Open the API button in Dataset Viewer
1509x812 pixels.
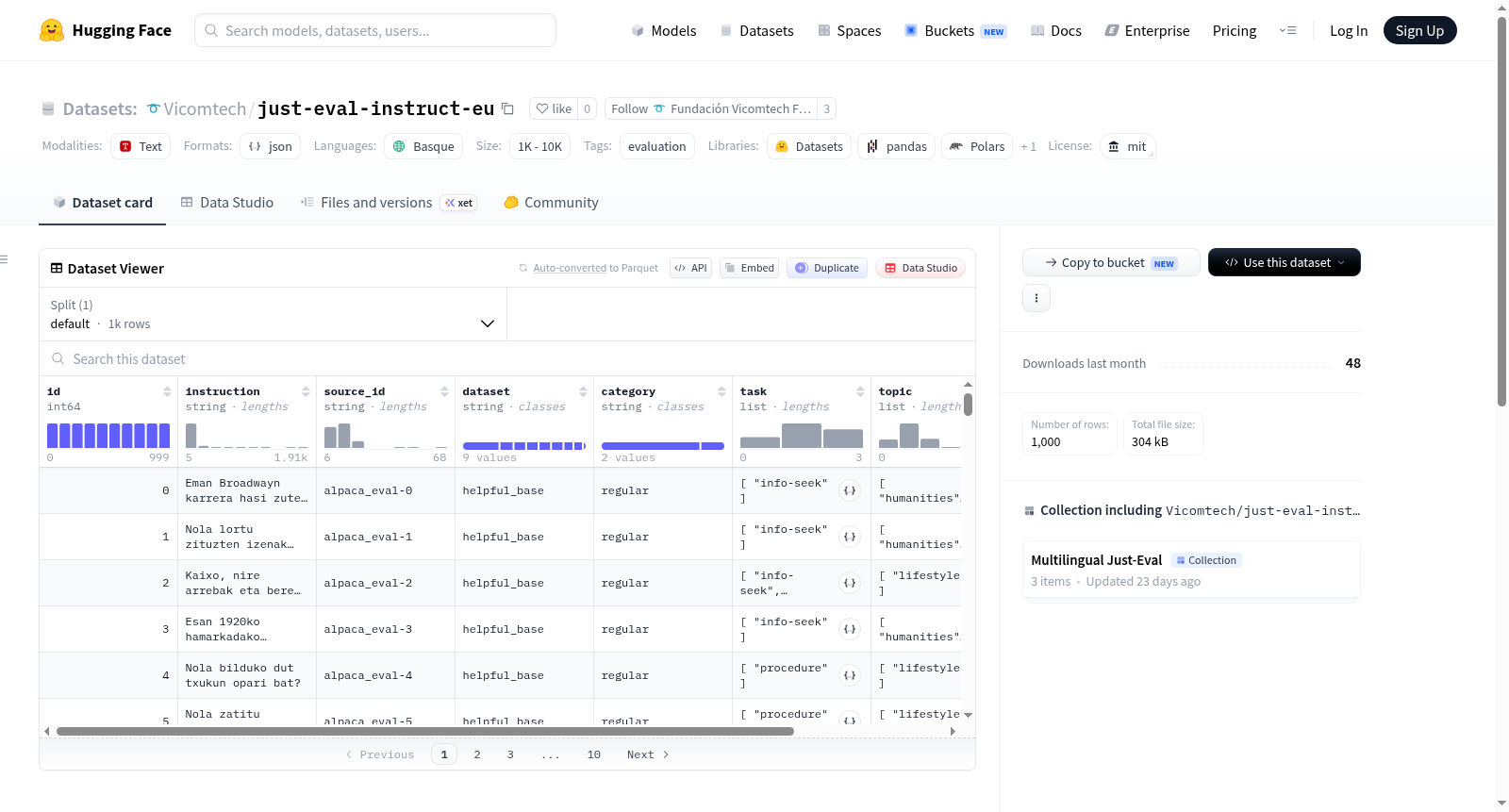point(690,268)
